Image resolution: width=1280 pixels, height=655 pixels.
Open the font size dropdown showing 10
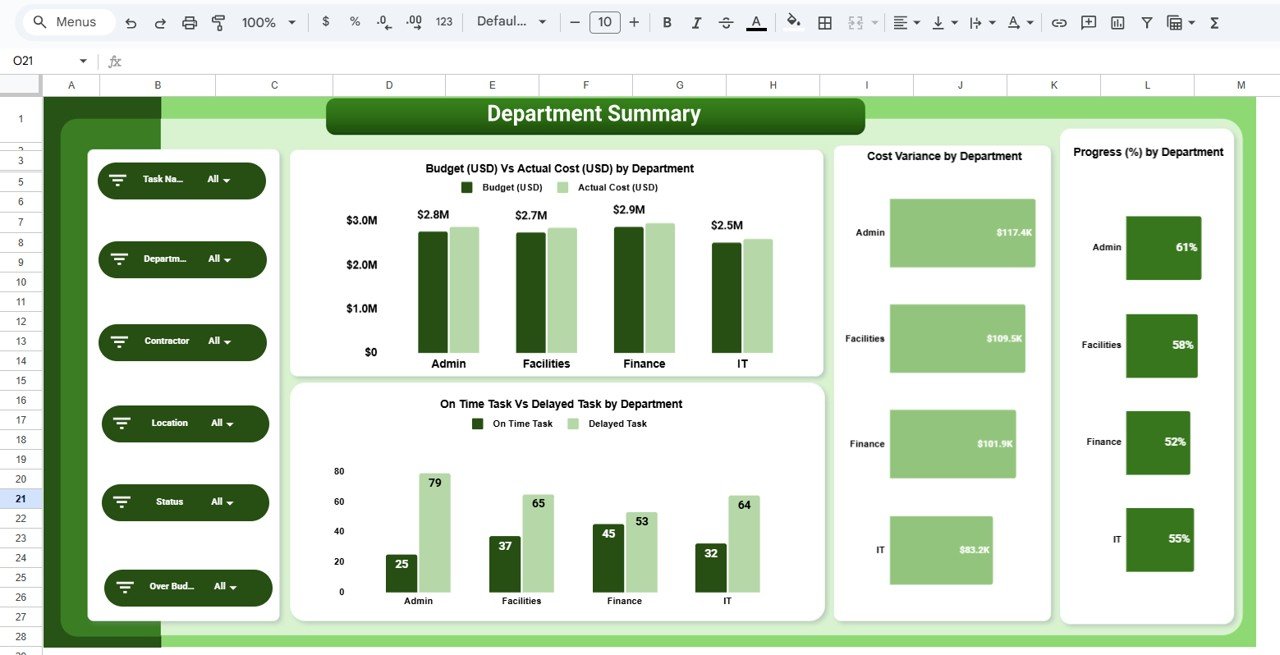[x=604, y=21]
